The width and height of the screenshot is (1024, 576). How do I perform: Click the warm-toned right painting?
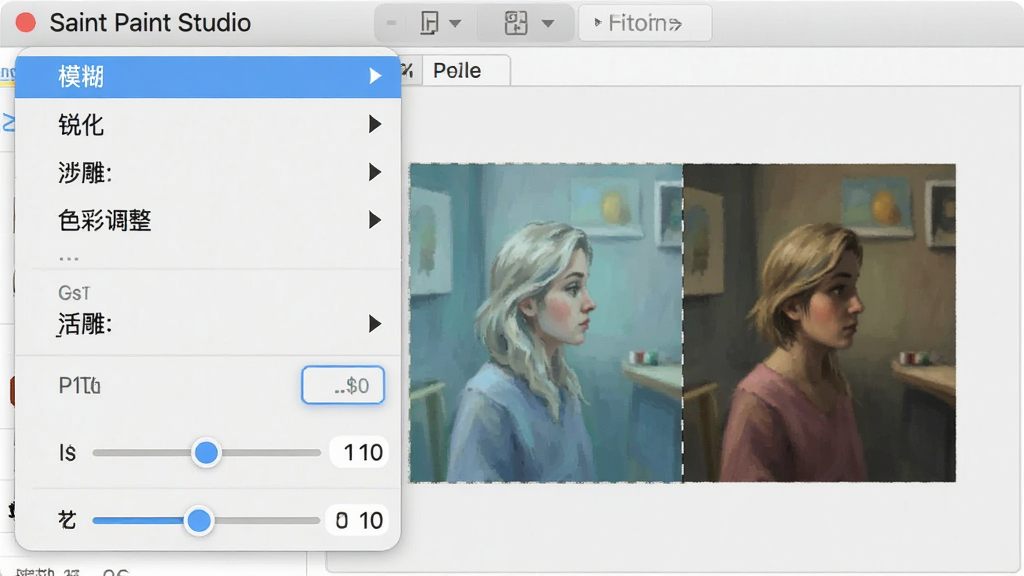tap(820, 323)
